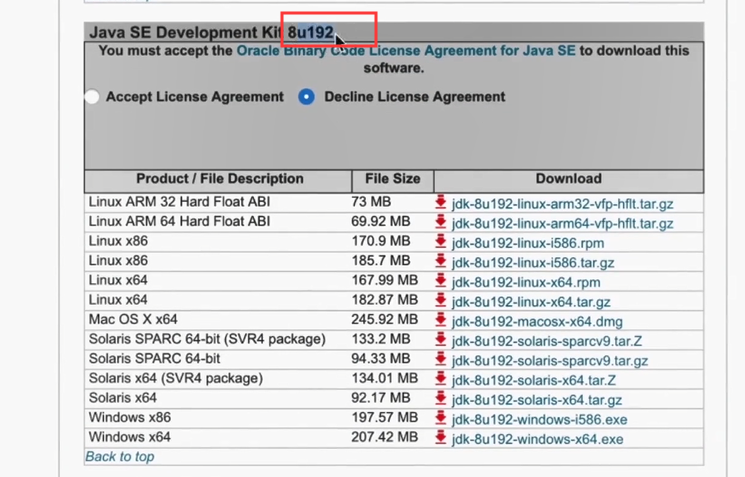Click the File Size column header
This screenshot has width=745, height=477.
click(392, 179)
